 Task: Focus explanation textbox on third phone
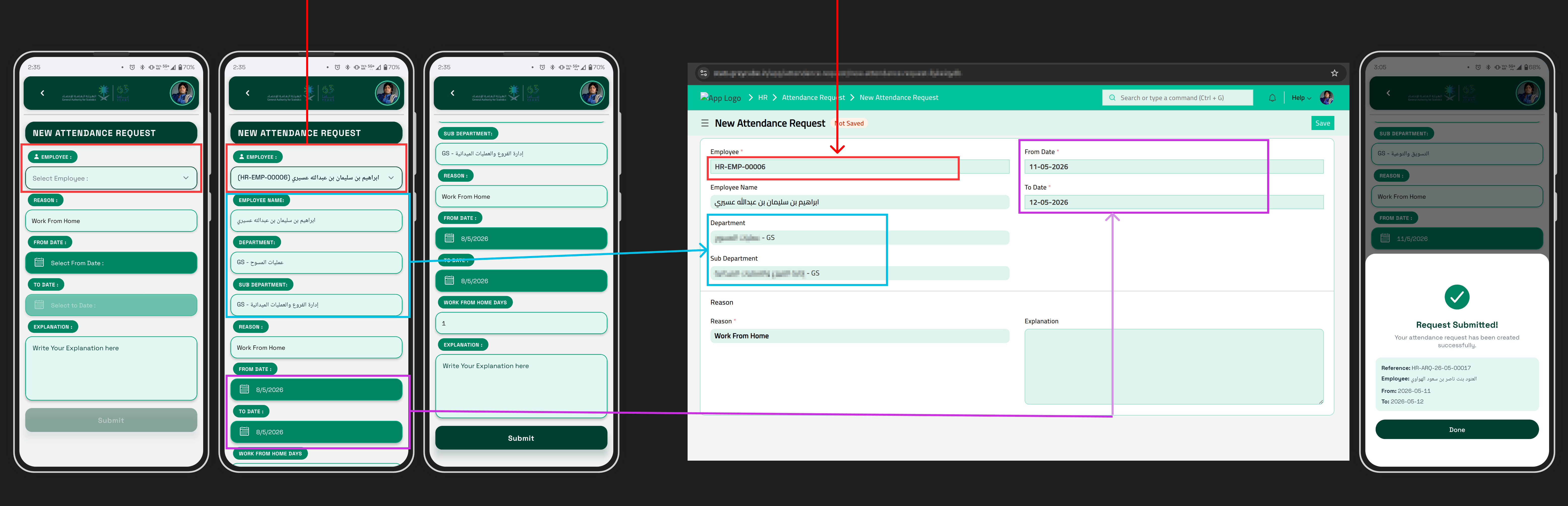pyautogui.click(x=521, y=386)
